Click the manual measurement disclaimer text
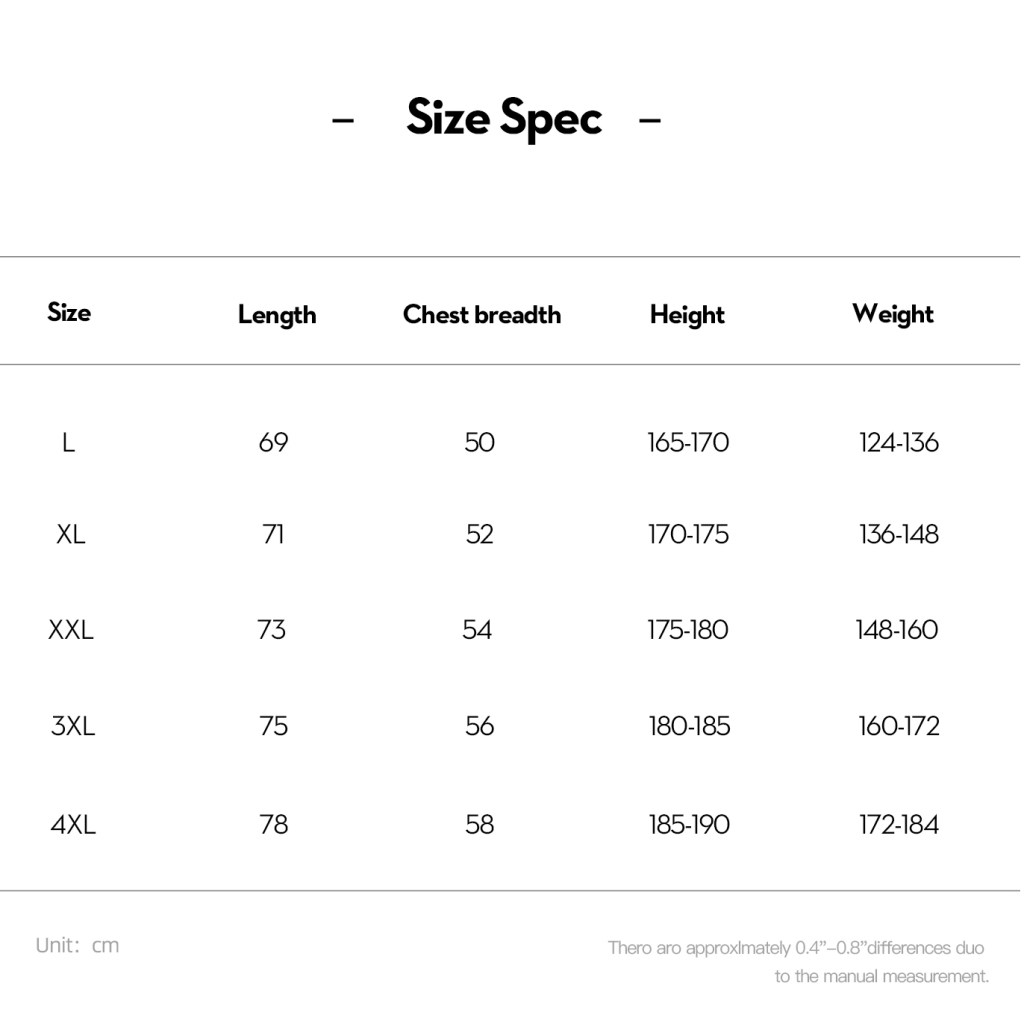This screenshot has width=1024, height=1024. pyautogui.click(x=798, y=962)
